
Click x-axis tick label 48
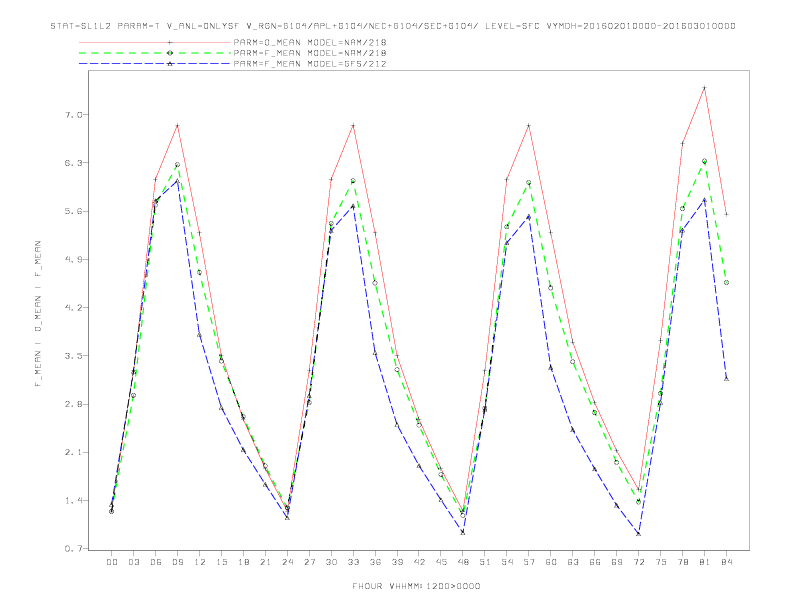463,562
